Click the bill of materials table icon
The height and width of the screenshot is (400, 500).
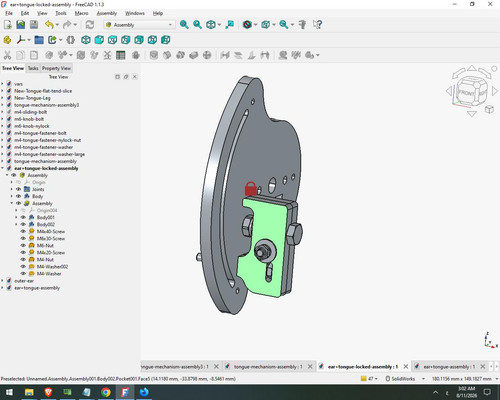coord(121,55)
